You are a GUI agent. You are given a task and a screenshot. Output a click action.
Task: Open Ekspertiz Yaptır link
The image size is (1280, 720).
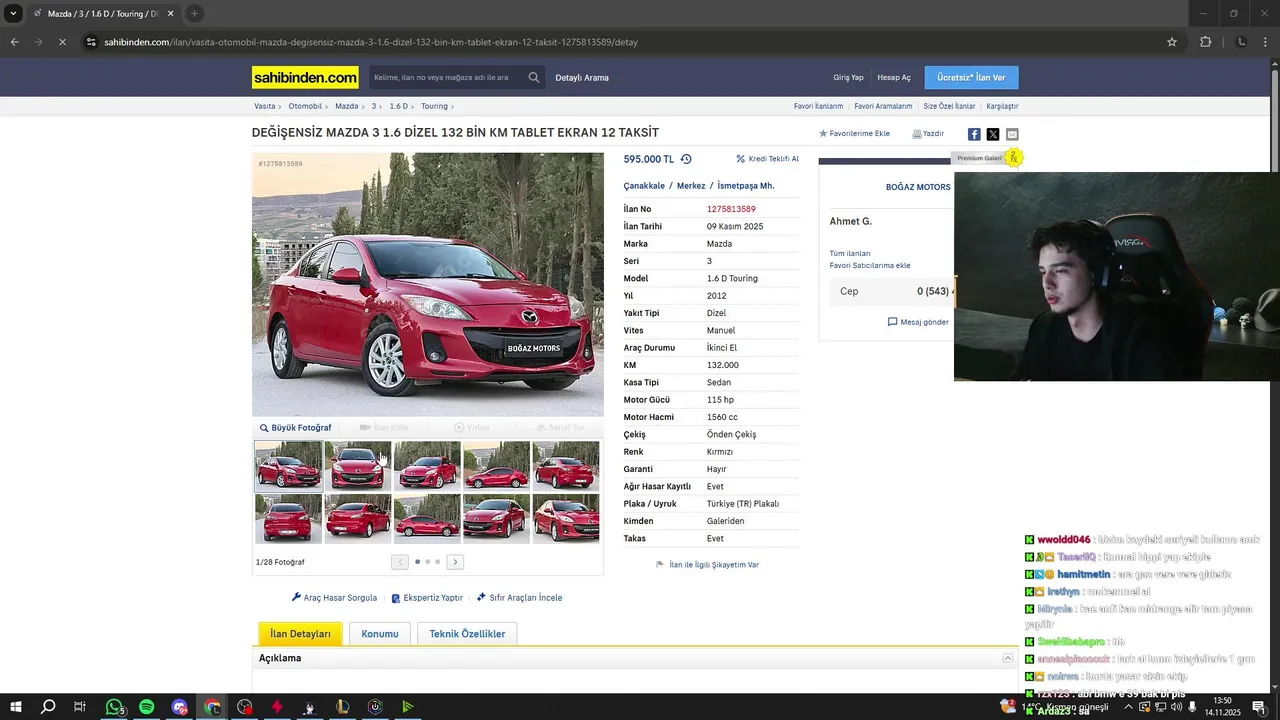pos(427,598)
